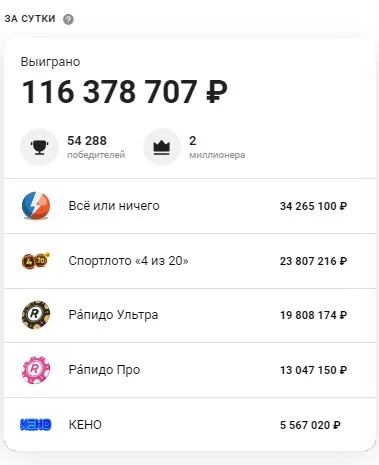Open the Рапидо Про lottery name
379x465 pixels.
tap(104, 370)
